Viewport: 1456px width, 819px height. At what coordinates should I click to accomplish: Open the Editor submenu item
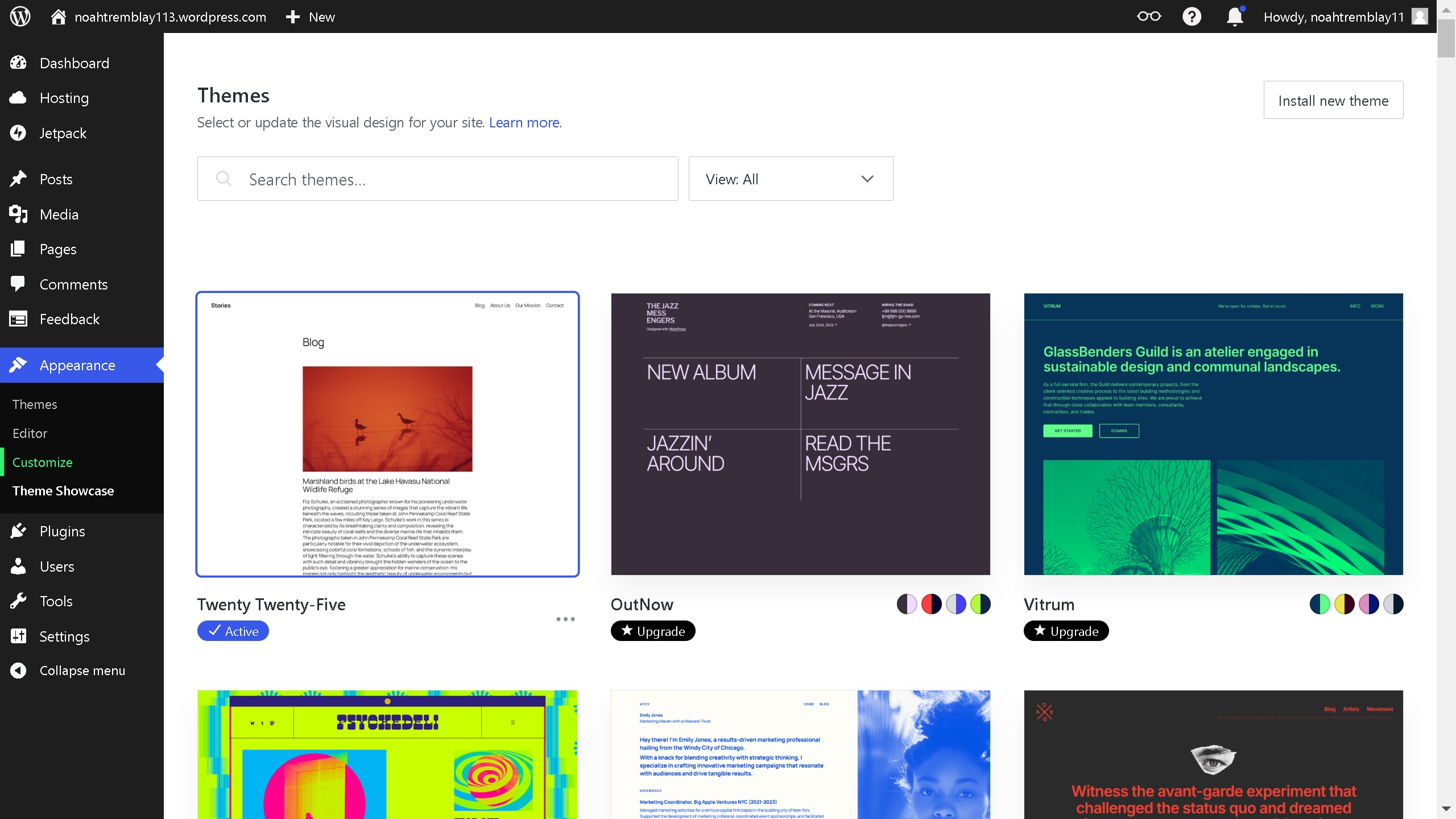pyautogui.click(x=30, y=433)
